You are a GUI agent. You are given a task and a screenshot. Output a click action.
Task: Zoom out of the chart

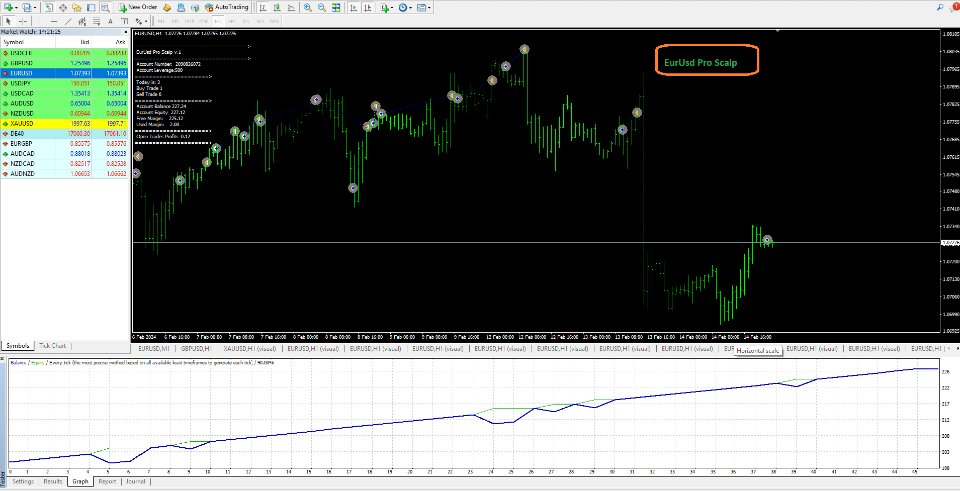(321, 7)
